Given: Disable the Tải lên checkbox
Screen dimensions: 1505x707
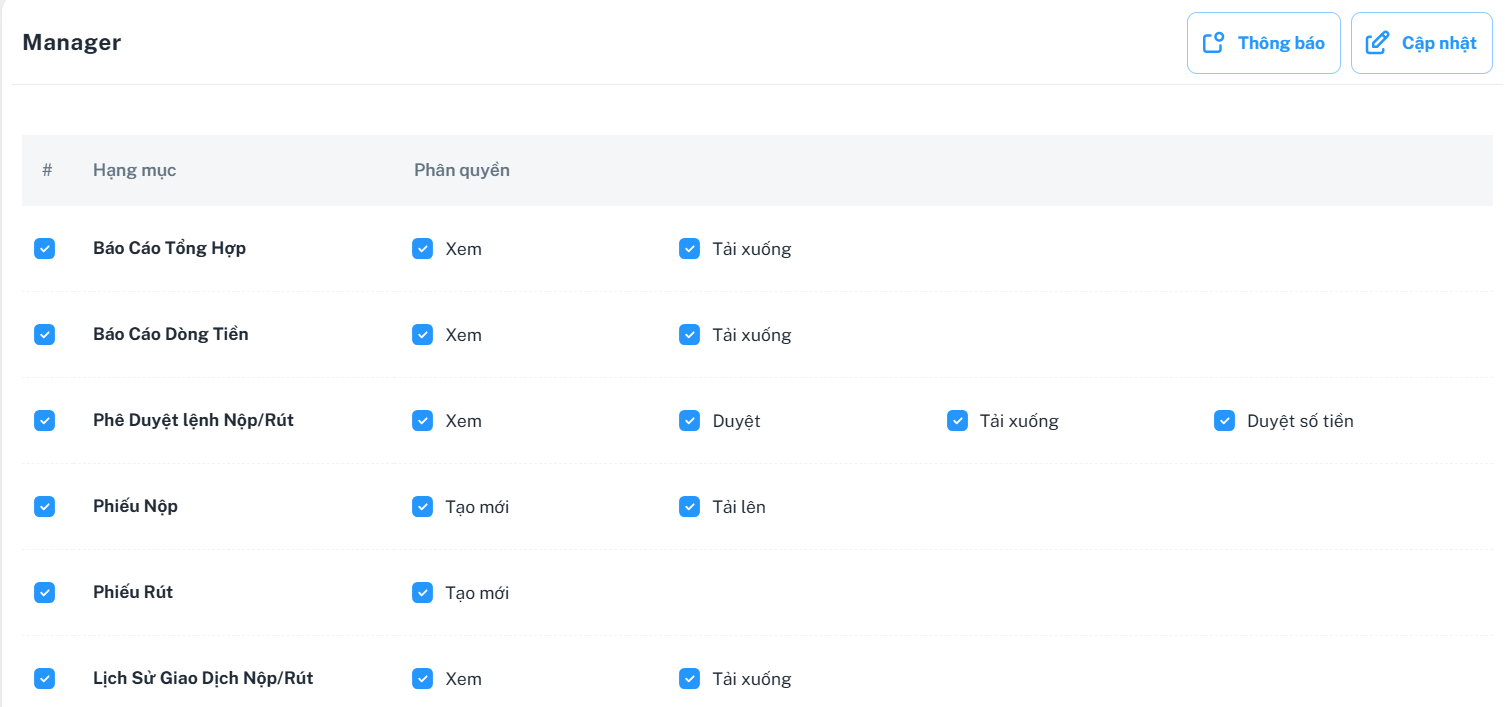Looking at the screenshot, I should click(x=689, y=507).
